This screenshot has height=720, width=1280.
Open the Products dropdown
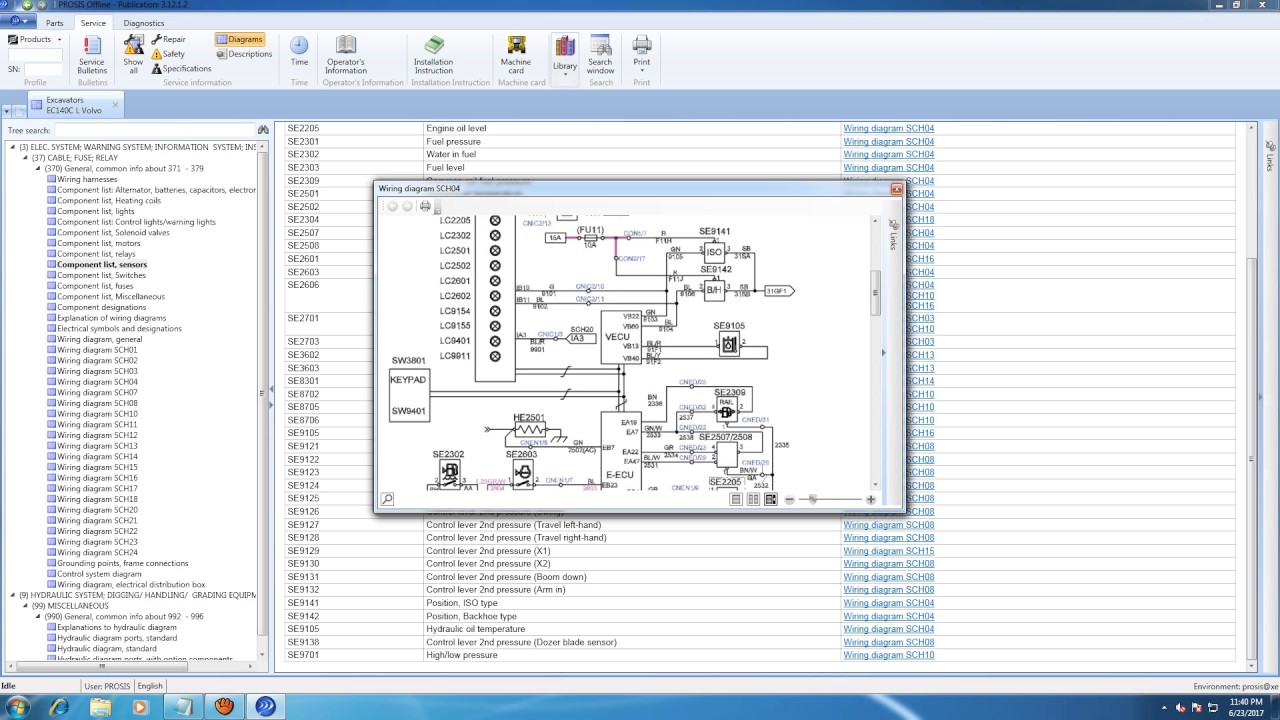pyautogui.click(x=35, y=40)
